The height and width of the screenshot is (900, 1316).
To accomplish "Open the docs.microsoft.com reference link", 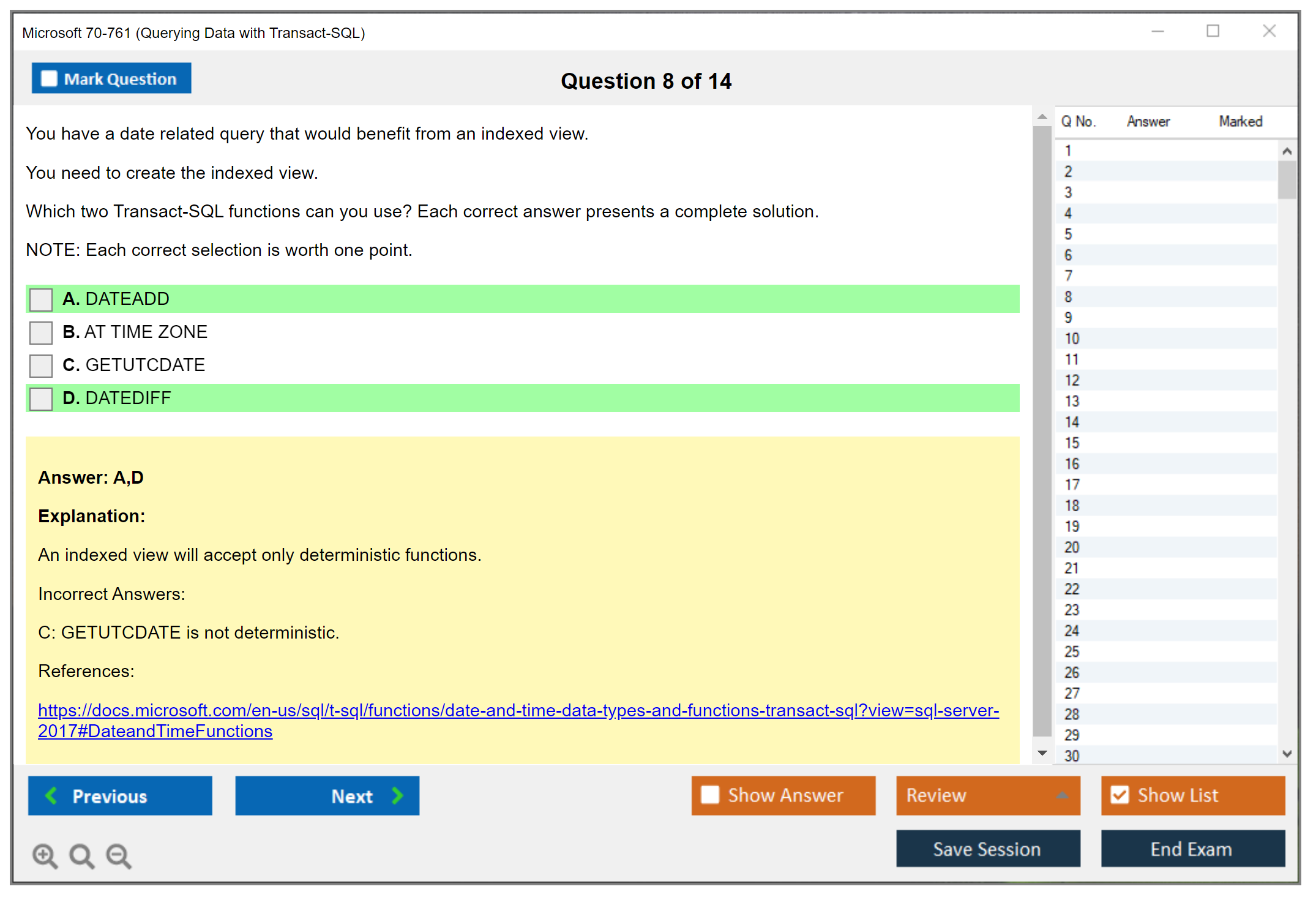I will click(x=518, y=710).
